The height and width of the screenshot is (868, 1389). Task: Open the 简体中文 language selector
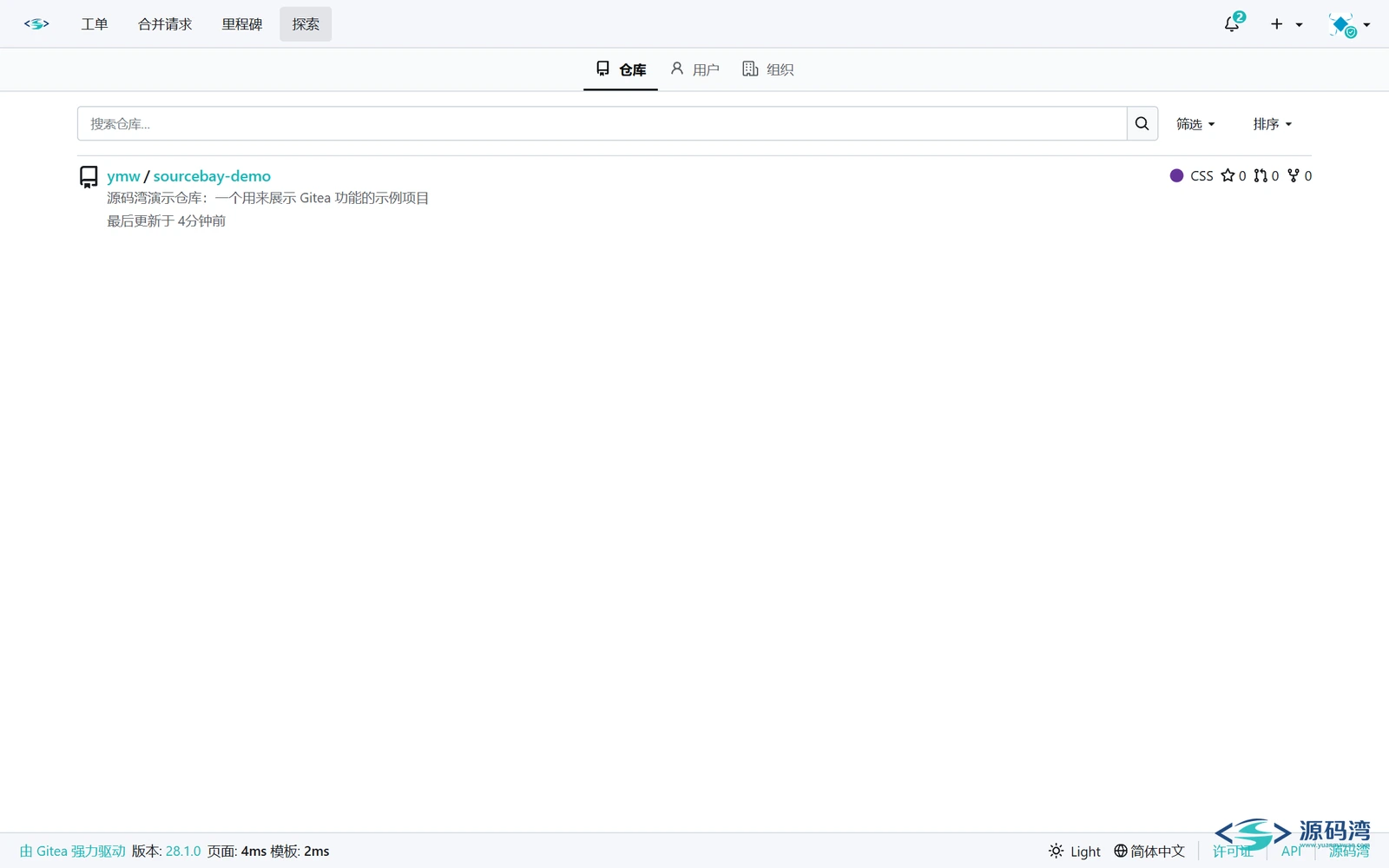[1149, 851]
